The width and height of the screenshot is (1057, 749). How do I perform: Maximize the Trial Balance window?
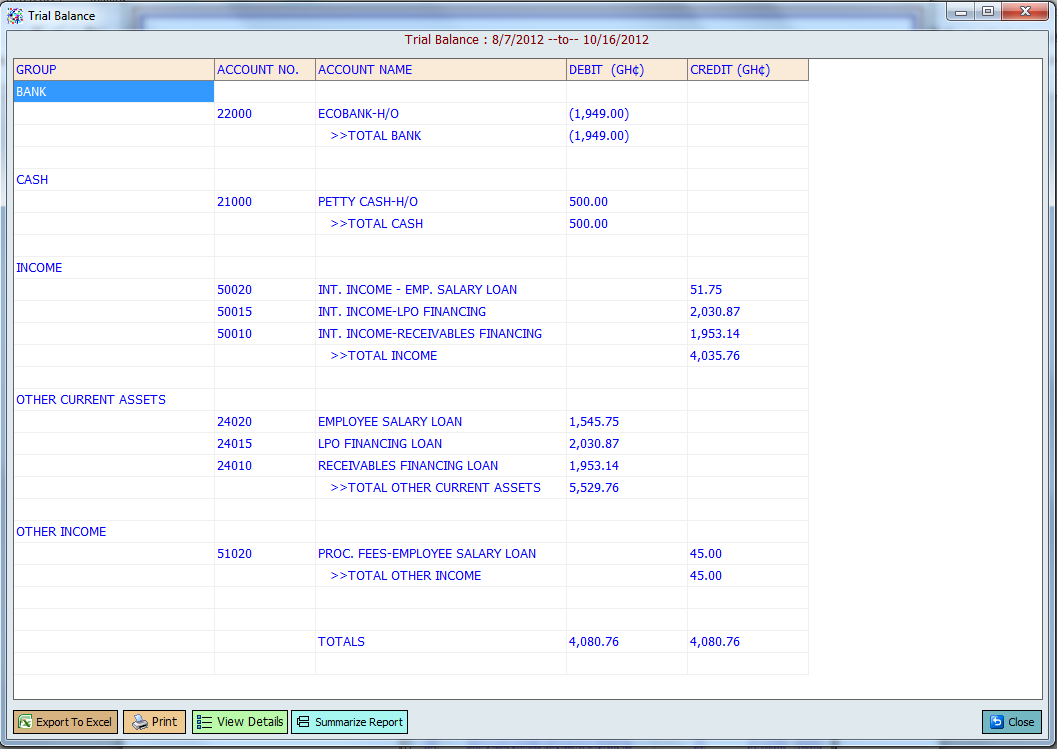point(988,11)
